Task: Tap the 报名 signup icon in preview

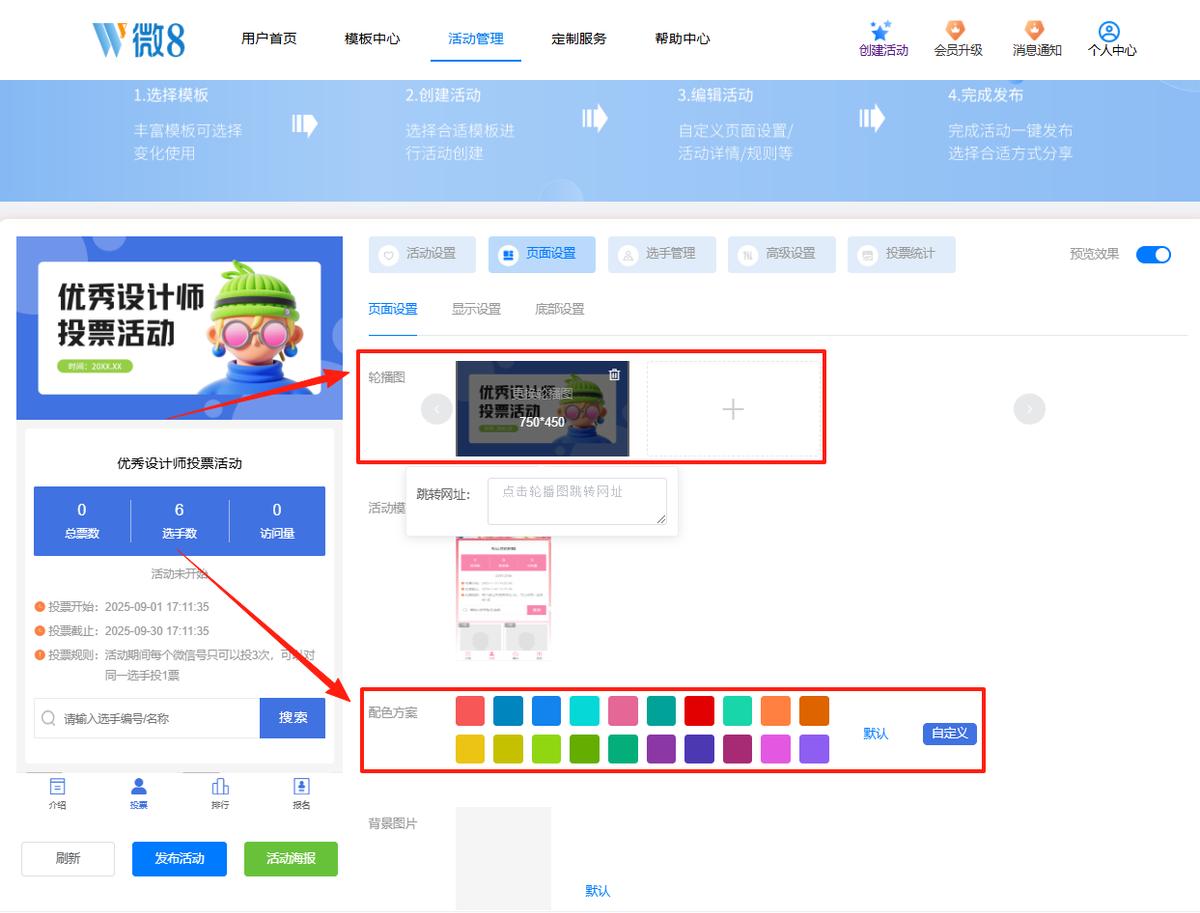Action: coord(301,786)
